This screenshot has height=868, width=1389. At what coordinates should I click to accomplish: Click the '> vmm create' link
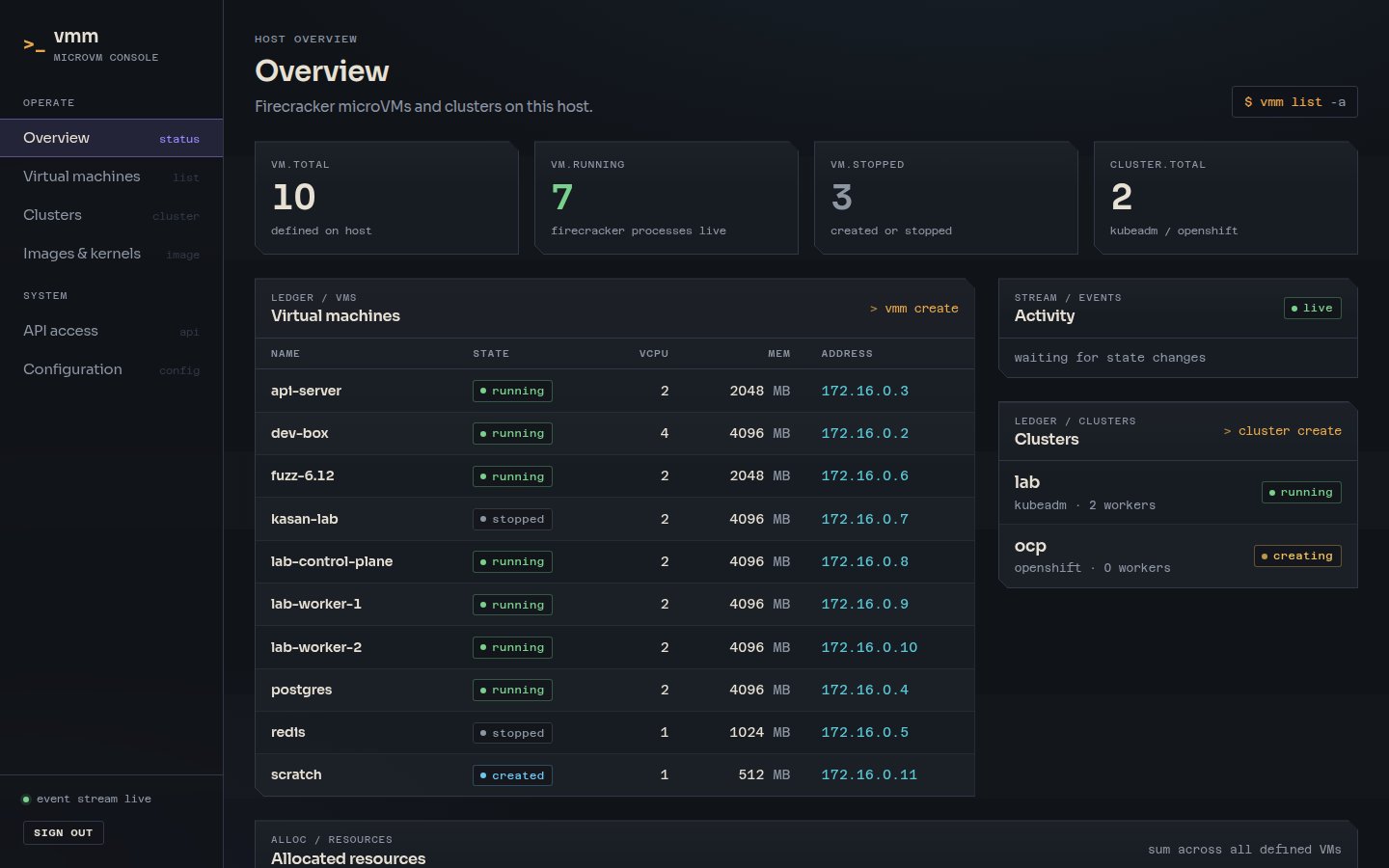pyautogui.click(x=913, y=309)
